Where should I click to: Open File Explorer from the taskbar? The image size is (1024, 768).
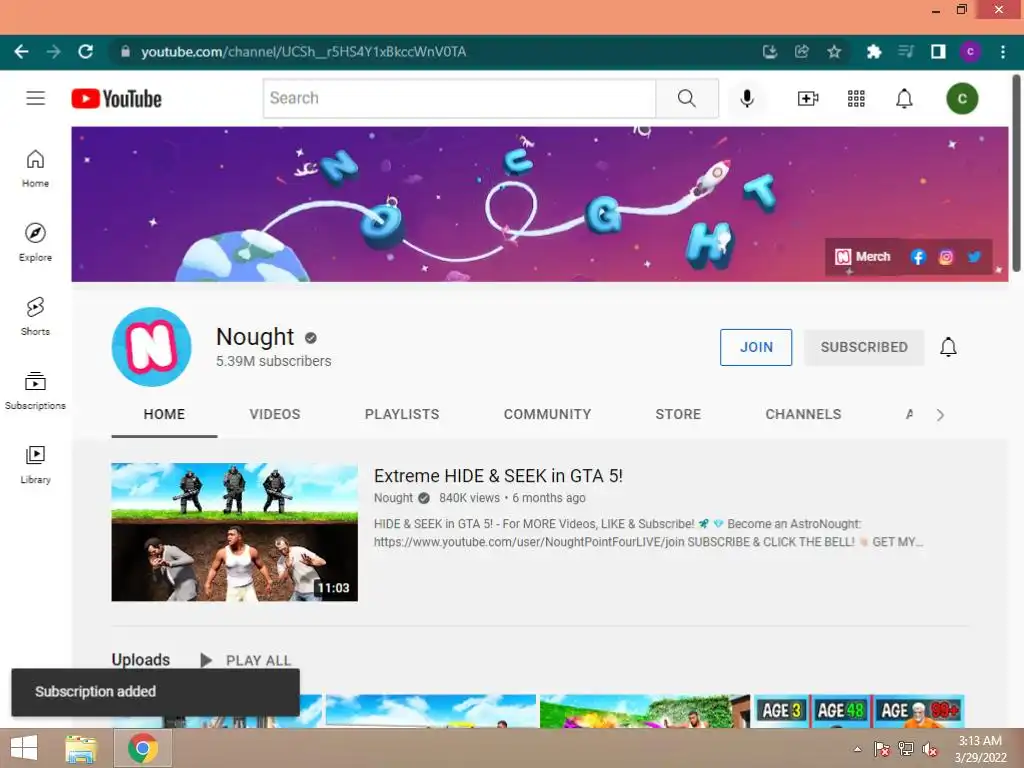[x=81, y=748]
